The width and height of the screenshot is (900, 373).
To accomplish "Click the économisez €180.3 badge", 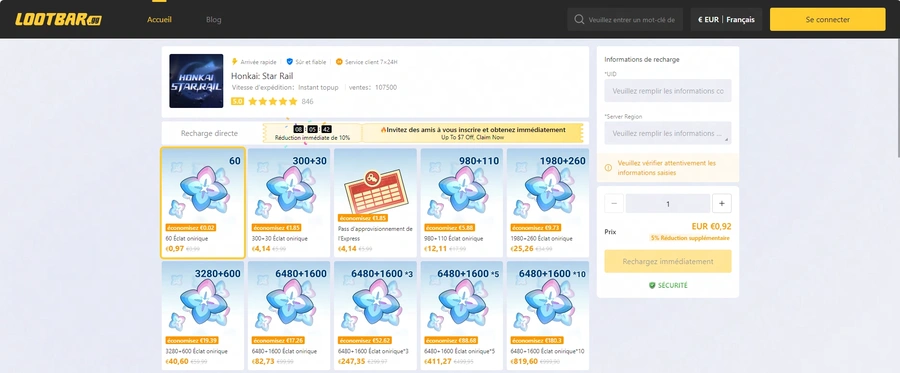I will pyautogui.click(x=537, y=340).
